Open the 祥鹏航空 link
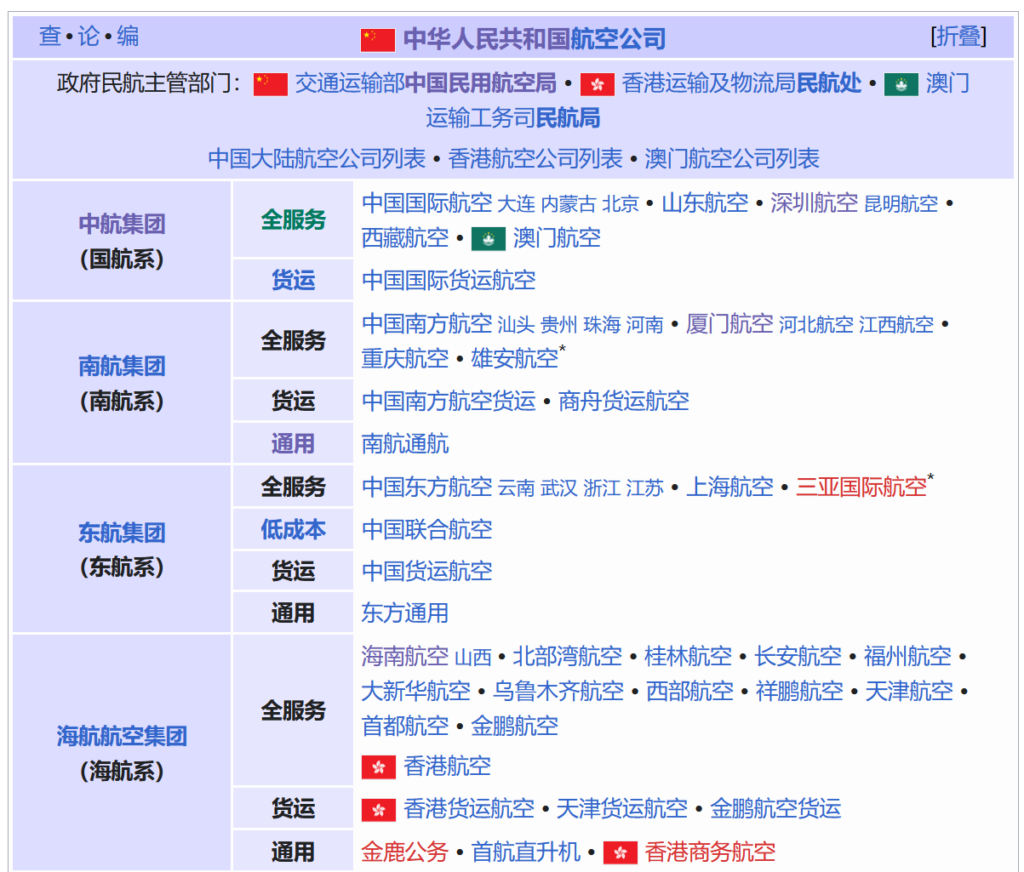The width and height of the screenshot is (1024, 872). click(x=799, y=691)
